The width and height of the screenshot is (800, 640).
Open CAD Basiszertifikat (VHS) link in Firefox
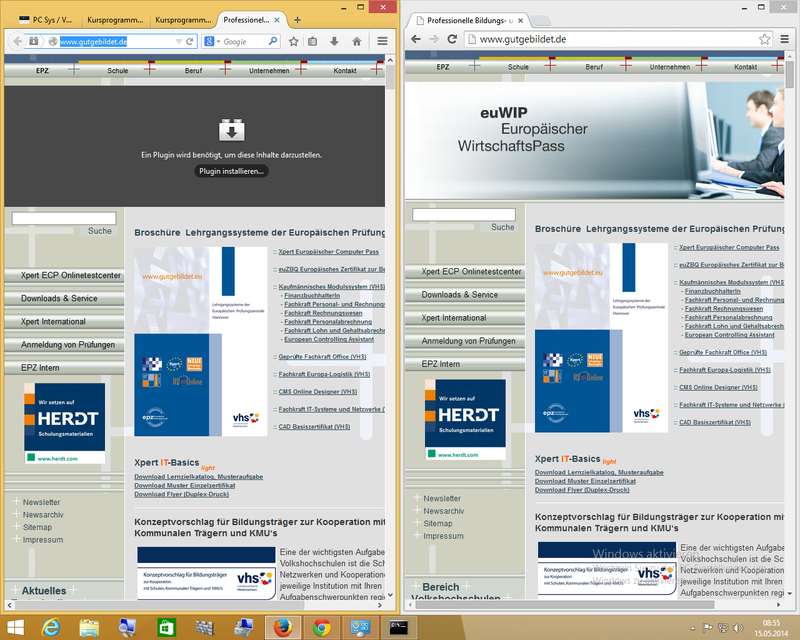point(314,427)
